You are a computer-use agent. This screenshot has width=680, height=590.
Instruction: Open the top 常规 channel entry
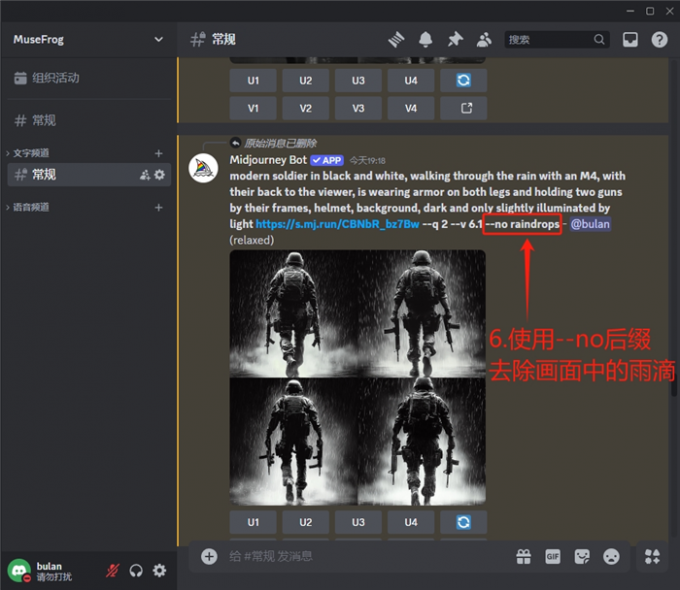pyautogui.click(x=88, y=120)
